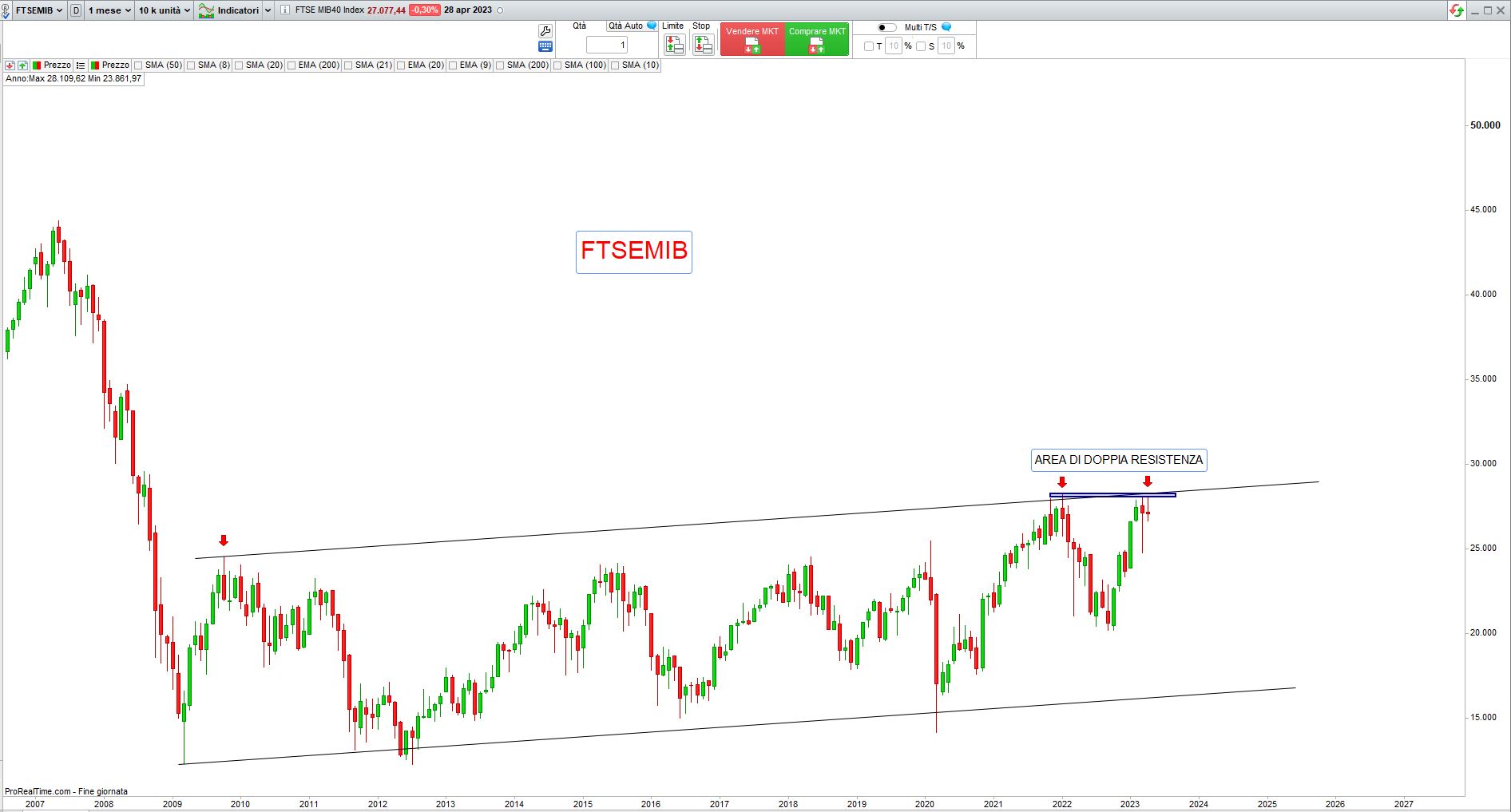Image resolution: width=1511 pixels, height=812 pixels.
Task: Select the Qtà Auto tab
Action: point(625,26)
